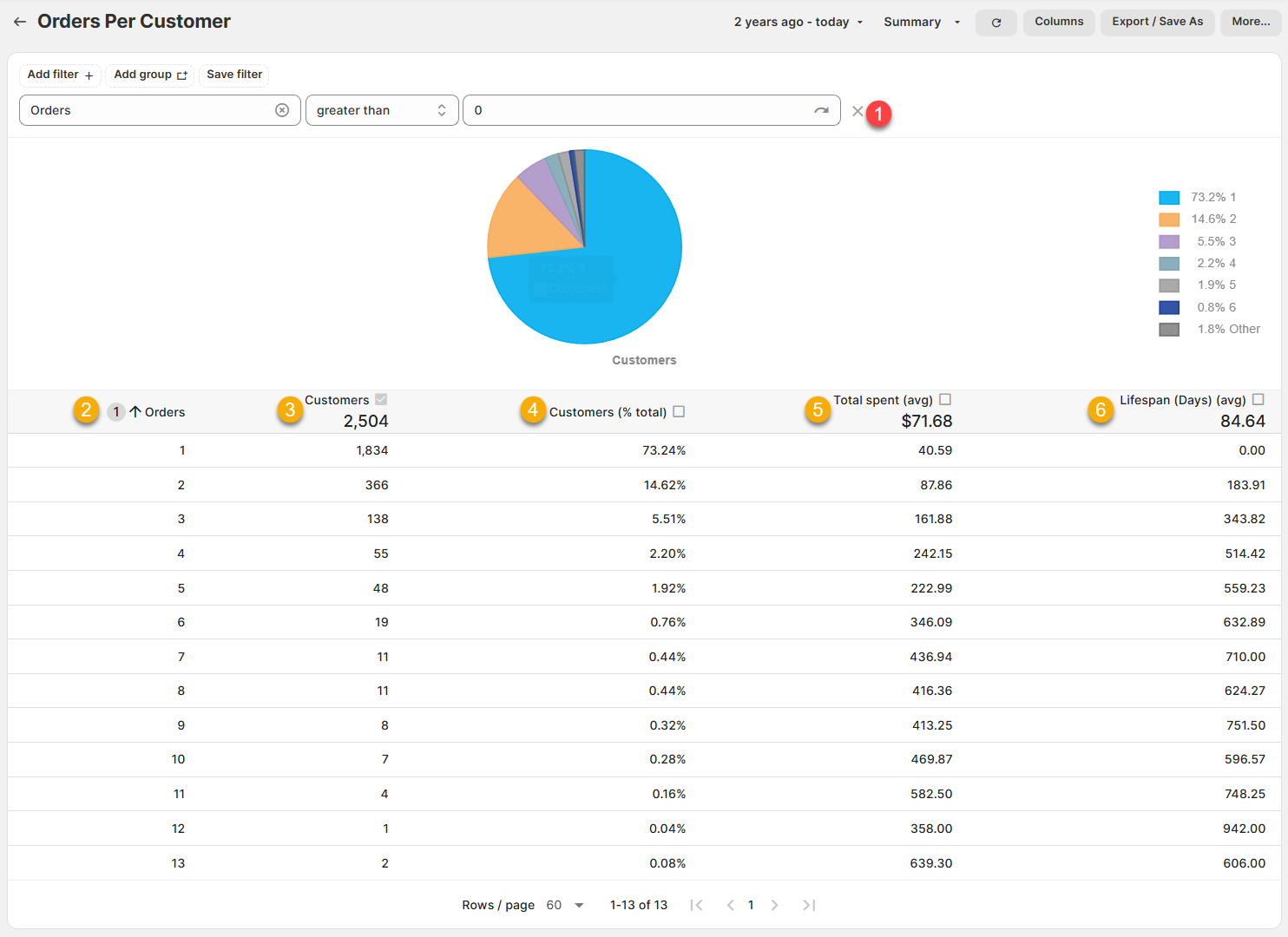
Task: Remove the Orders filter row
Action: [858, 111]
